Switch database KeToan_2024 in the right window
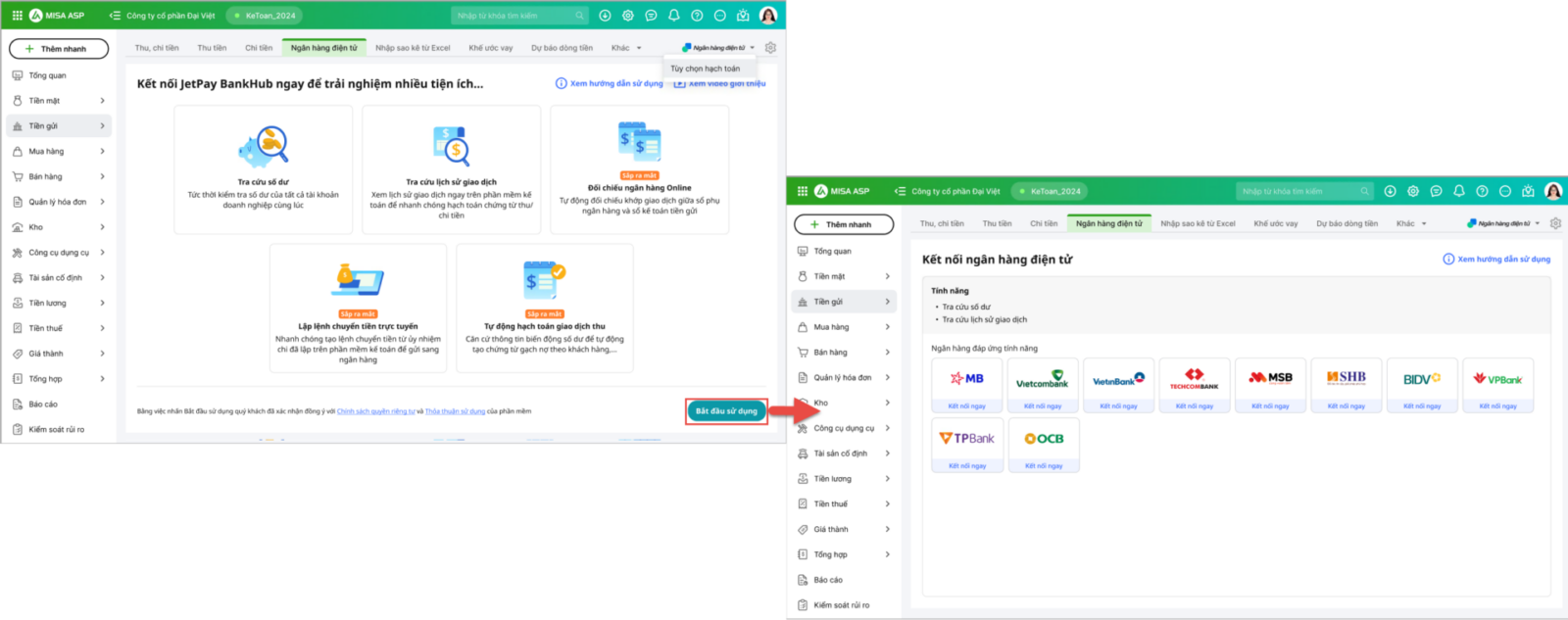The height and width of the screenshot is (620, 1568). pyautogui.click(x=1050, y=191)
